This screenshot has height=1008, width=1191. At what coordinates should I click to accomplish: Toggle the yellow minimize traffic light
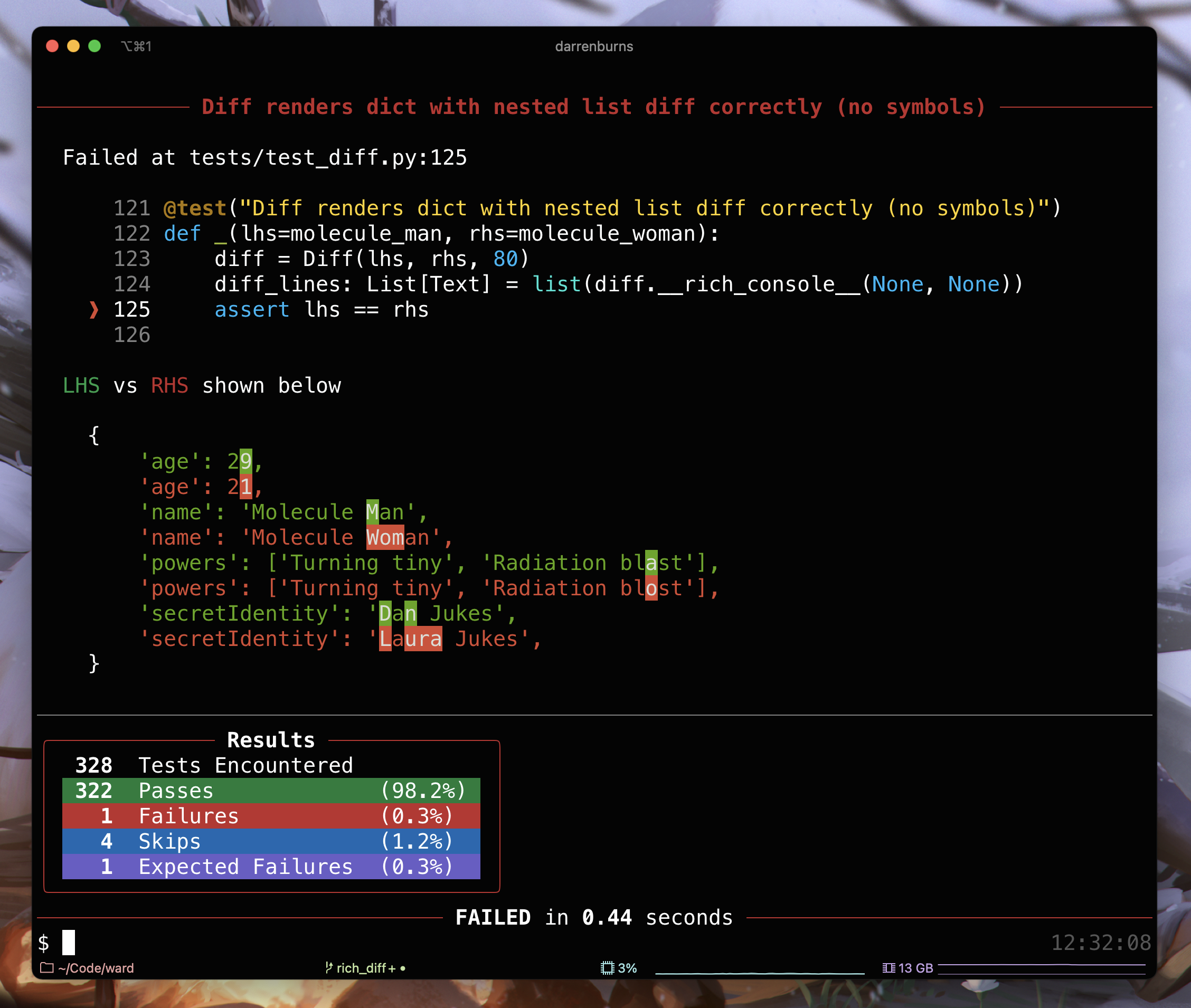tap(74, 47)
